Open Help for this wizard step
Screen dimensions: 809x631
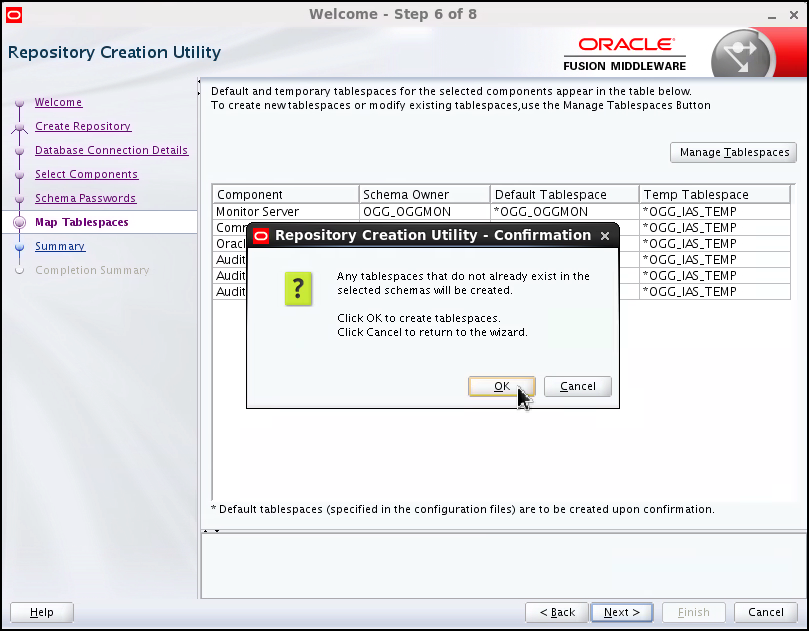click(41, 612)
